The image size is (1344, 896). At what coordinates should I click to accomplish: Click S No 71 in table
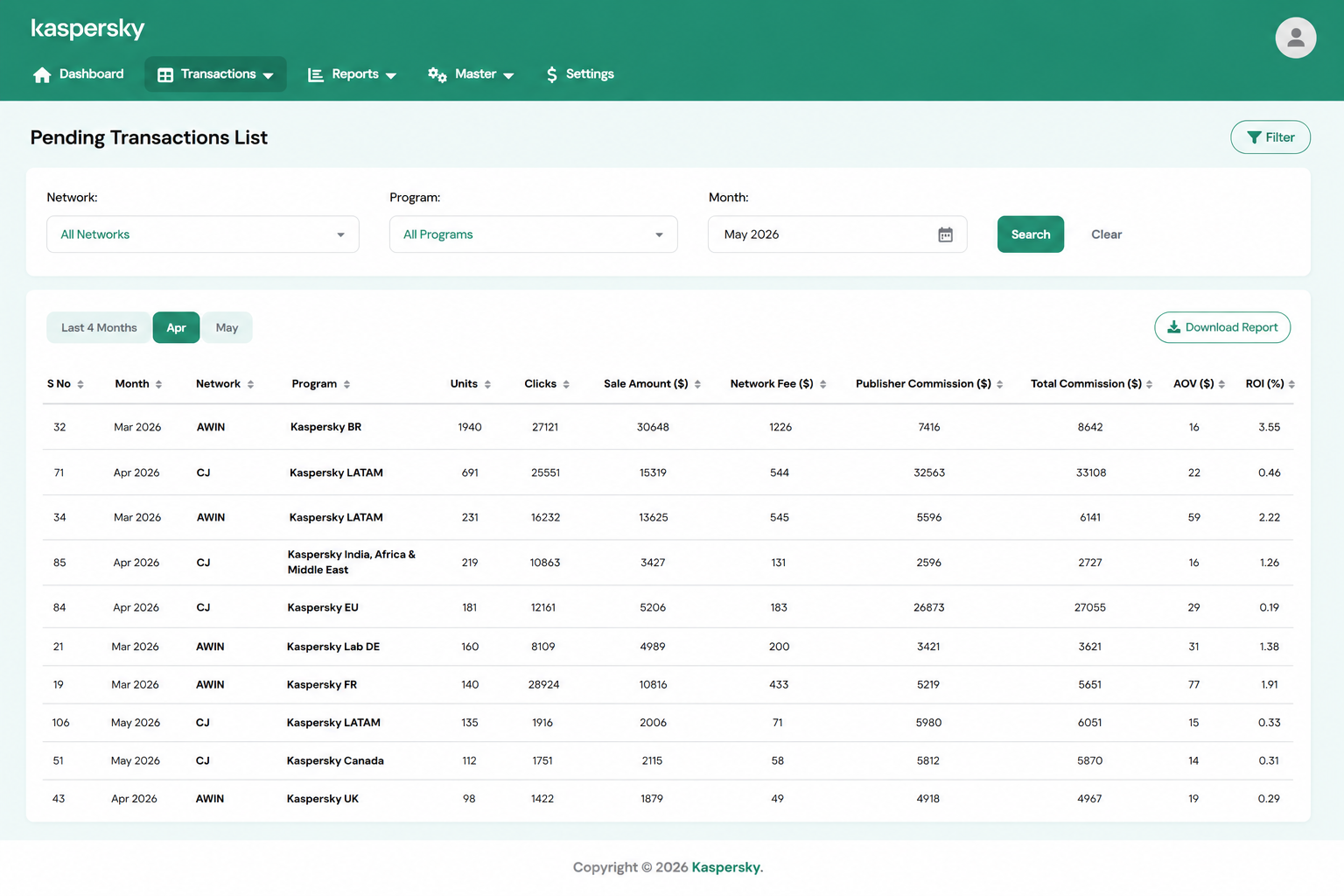[x=59, y=472]
